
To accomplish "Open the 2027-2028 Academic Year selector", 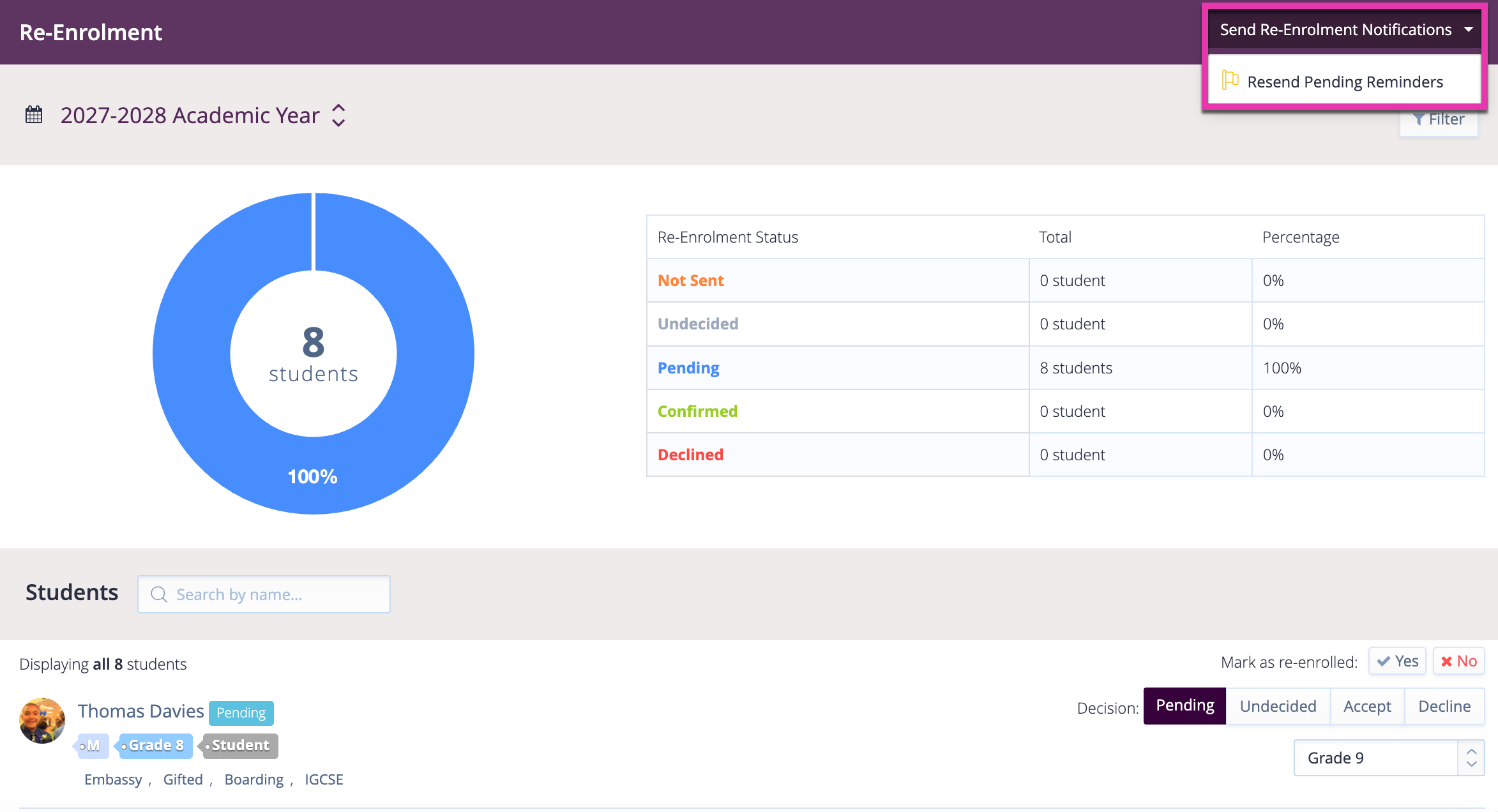I will point(203,116).
